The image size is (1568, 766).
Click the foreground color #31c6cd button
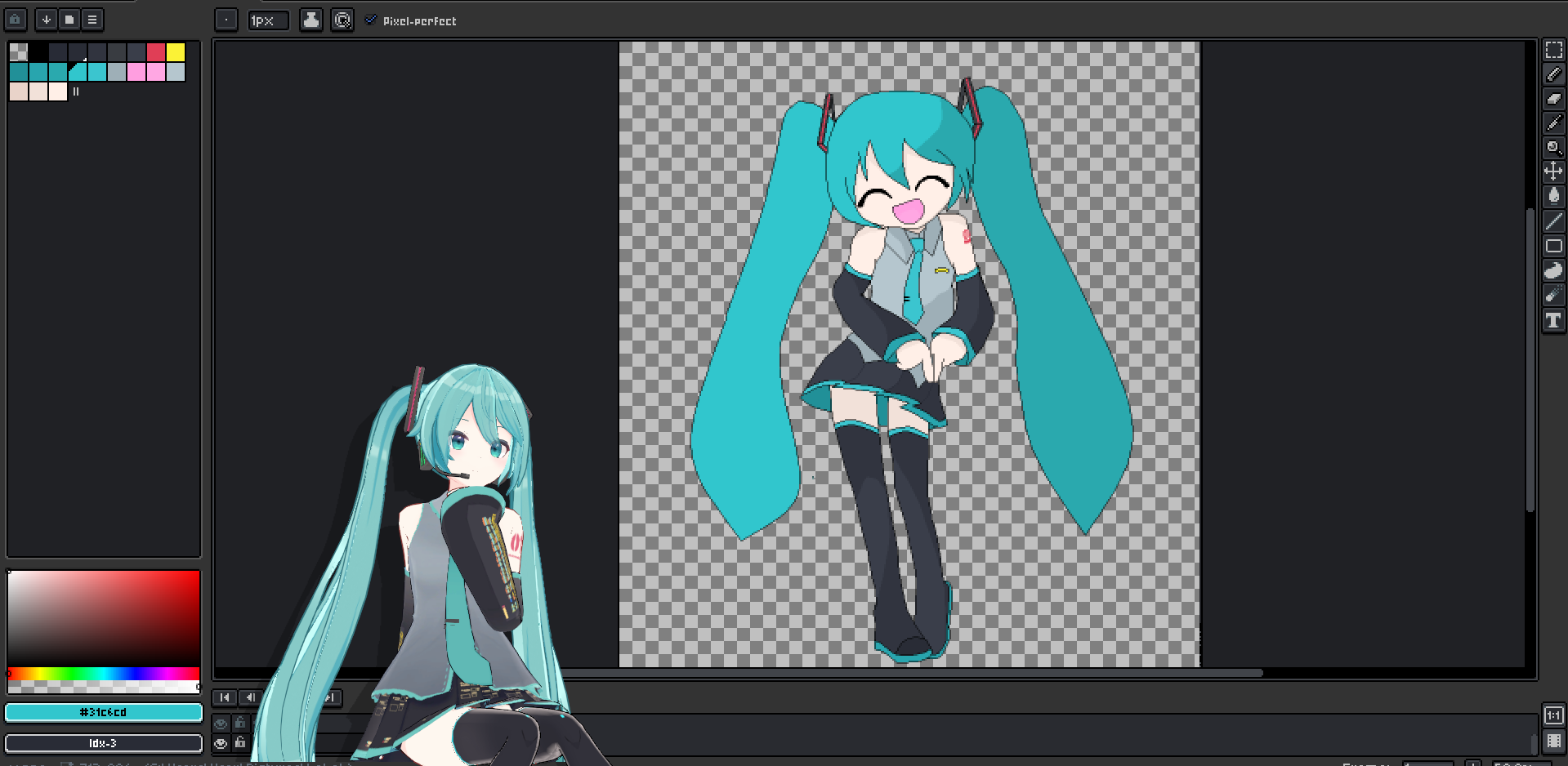pos(104,713)
